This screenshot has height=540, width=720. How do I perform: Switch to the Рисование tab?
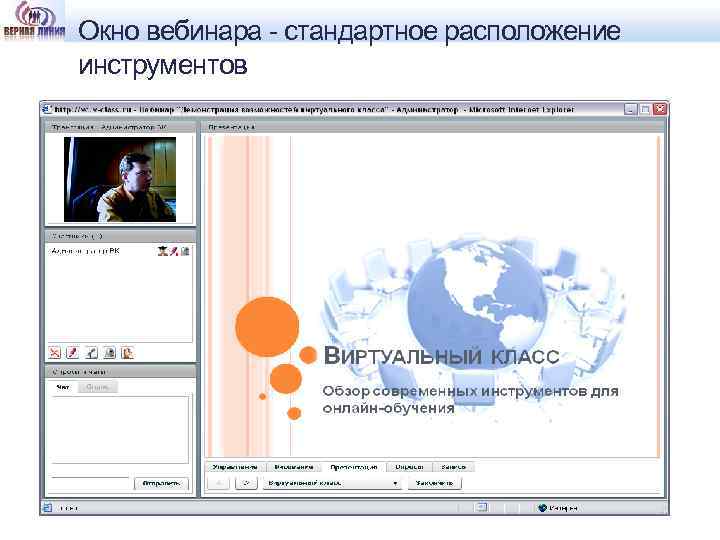pyautogui.click(x=294, y=467)
